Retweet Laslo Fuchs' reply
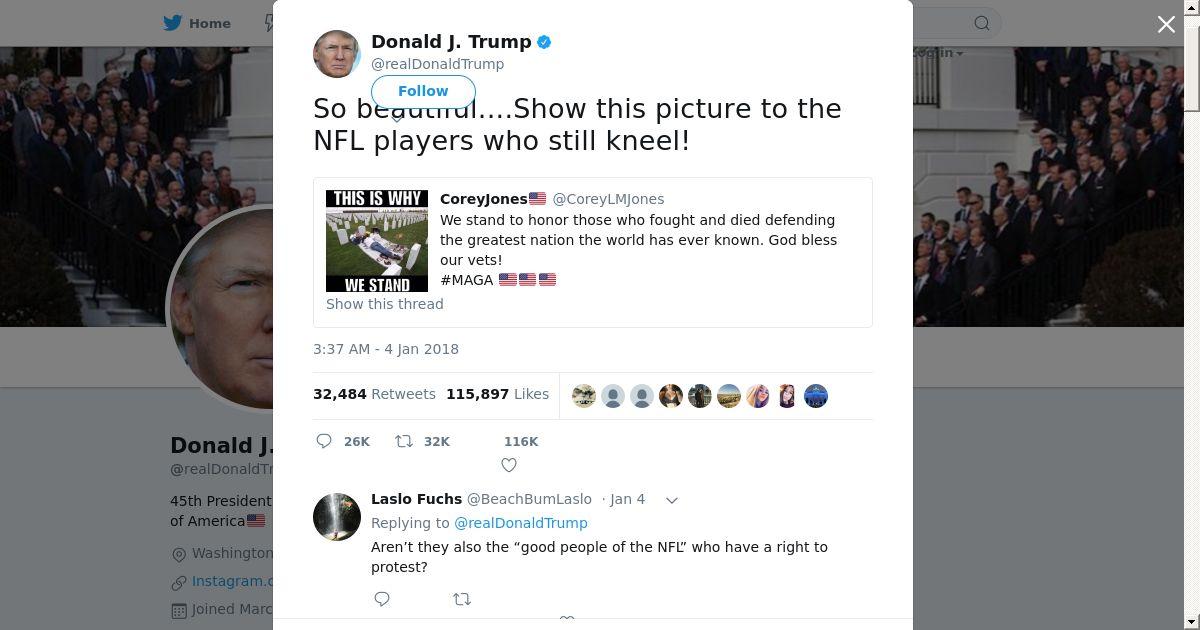1200x630 pixels. click(x=462, y=599)
